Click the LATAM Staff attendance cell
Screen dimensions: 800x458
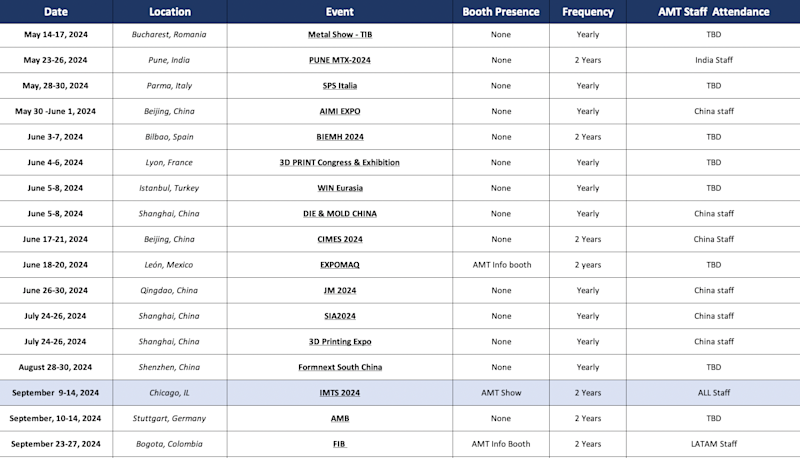(713, 444)
